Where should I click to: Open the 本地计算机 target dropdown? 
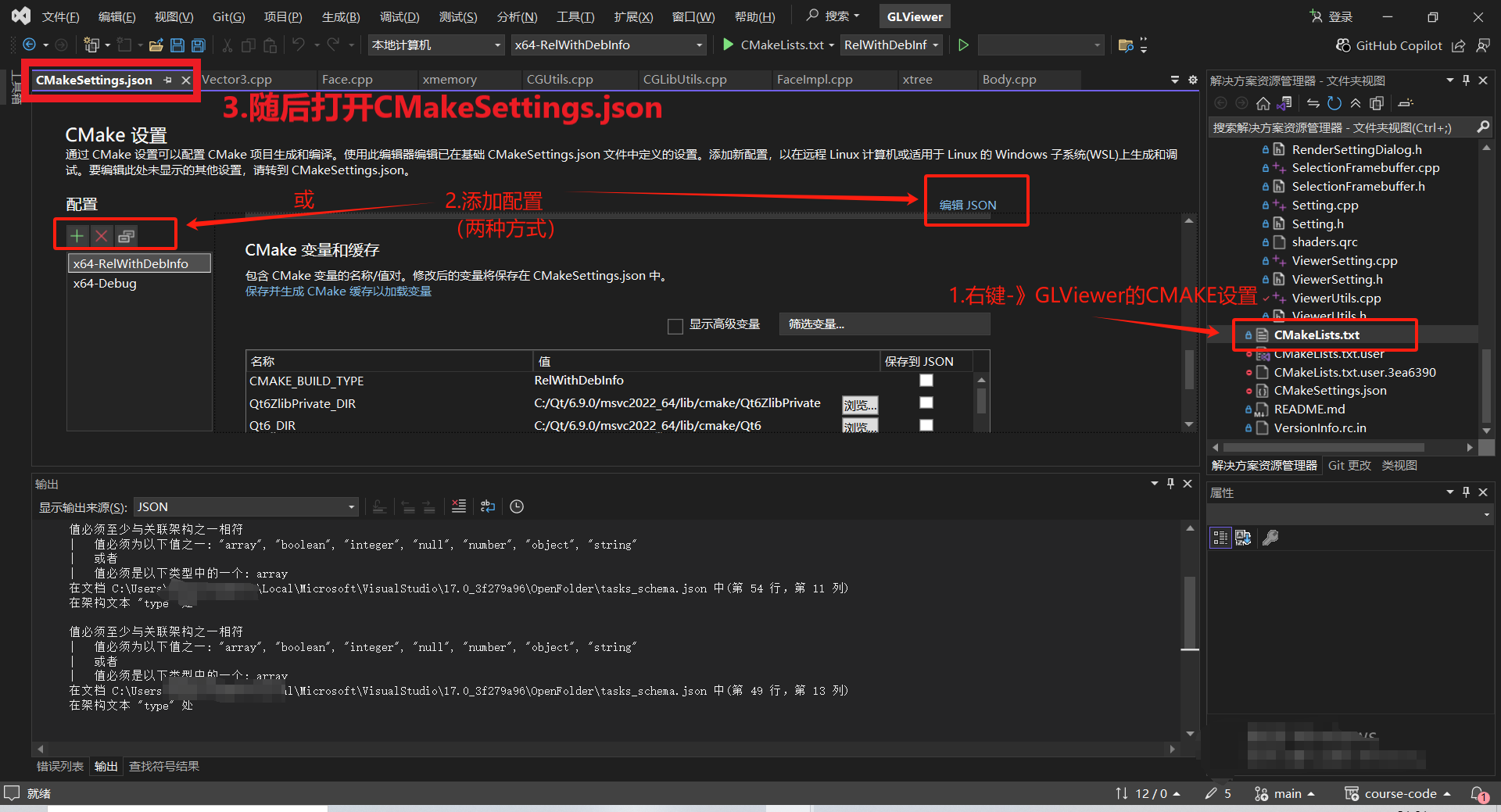(436, 45)
